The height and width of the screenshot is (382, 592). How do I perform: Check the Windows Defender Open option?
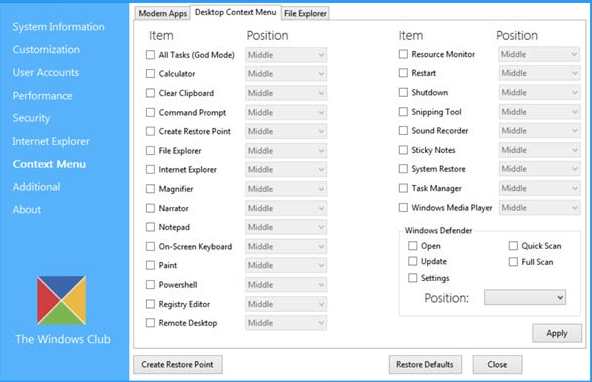click(413, 246)
